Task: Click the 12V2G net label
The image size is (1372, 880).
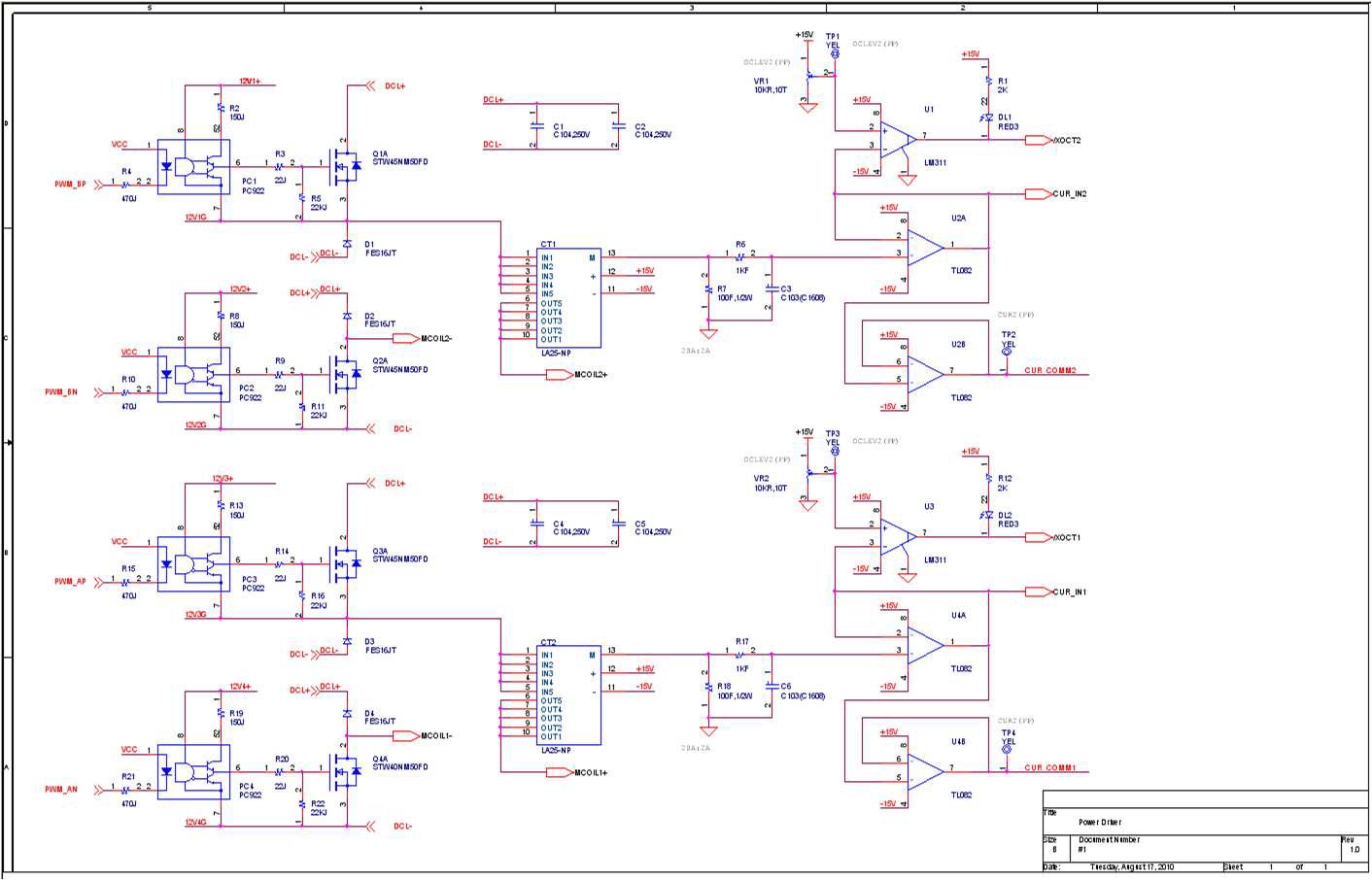Action: click(x=195, y=424)
